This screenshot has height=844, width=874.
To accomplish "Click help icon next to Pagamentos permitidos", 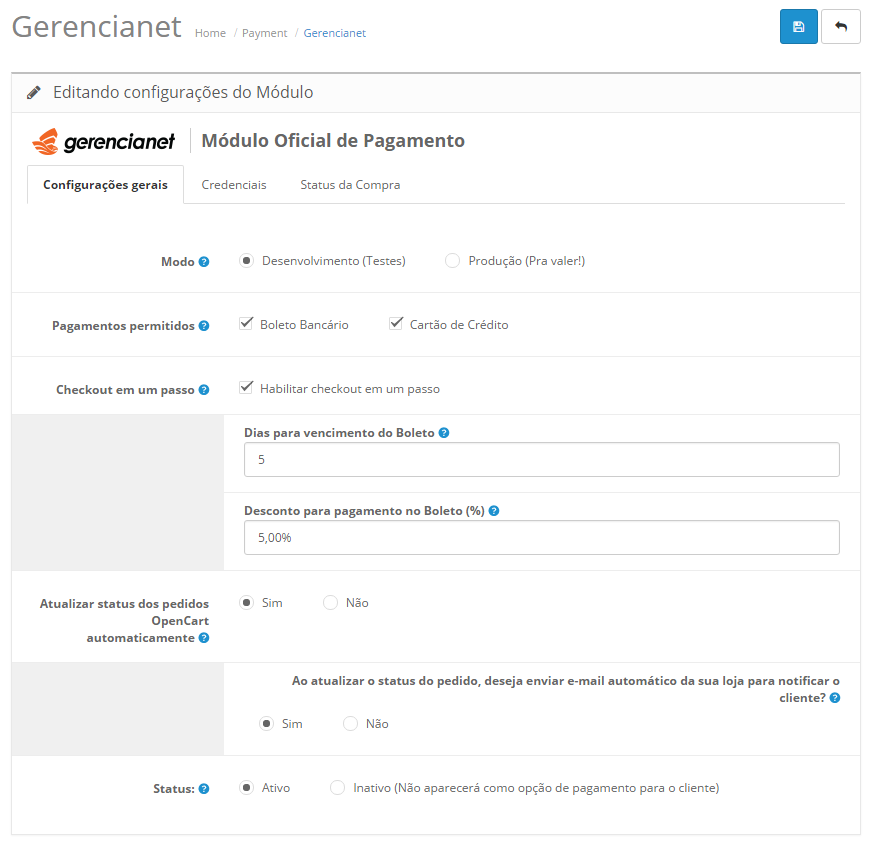I will point(204,326).
